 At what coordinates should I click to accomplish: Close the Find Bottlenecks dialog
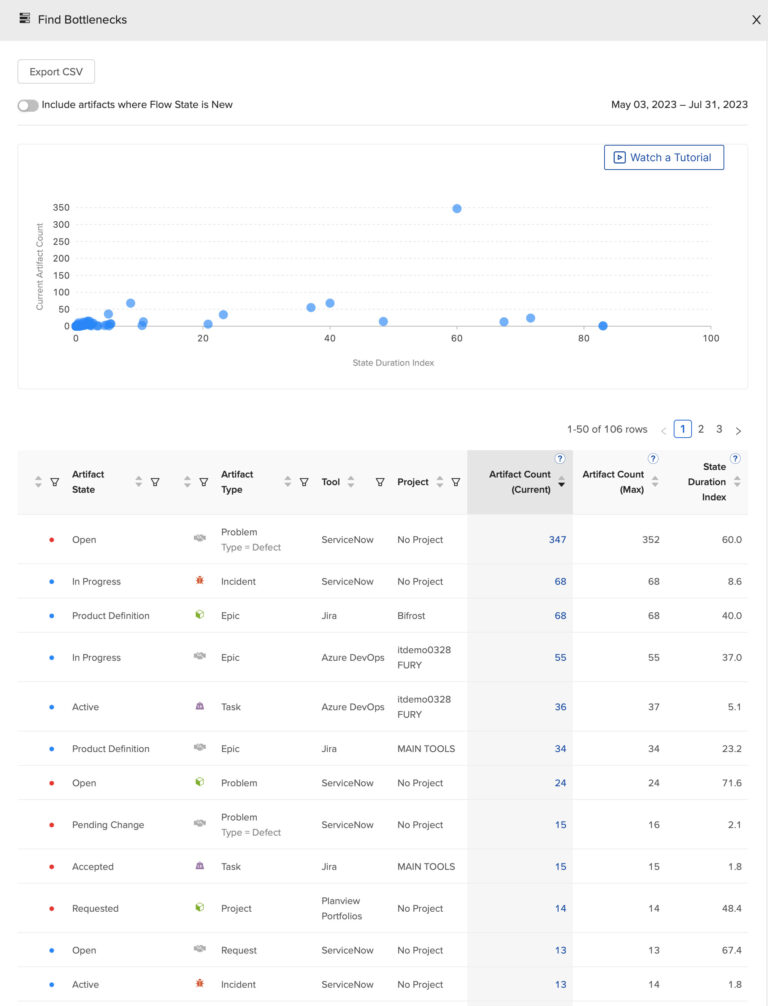pos(756,19)
